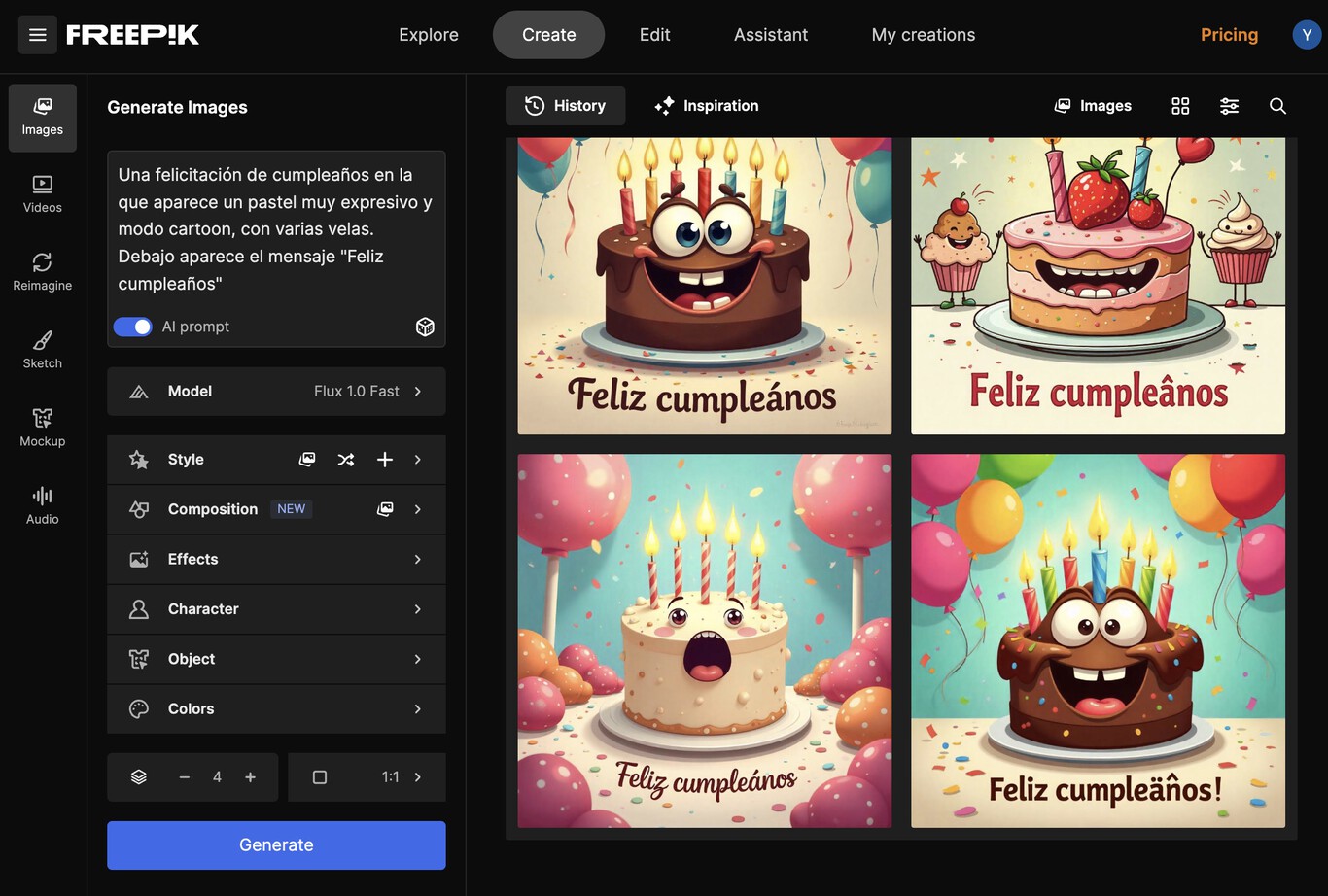Image resolution: width=1328 pixels, height=896 pixels.
Task: Add a new style using the plus icon
Action: click(384, 459)
